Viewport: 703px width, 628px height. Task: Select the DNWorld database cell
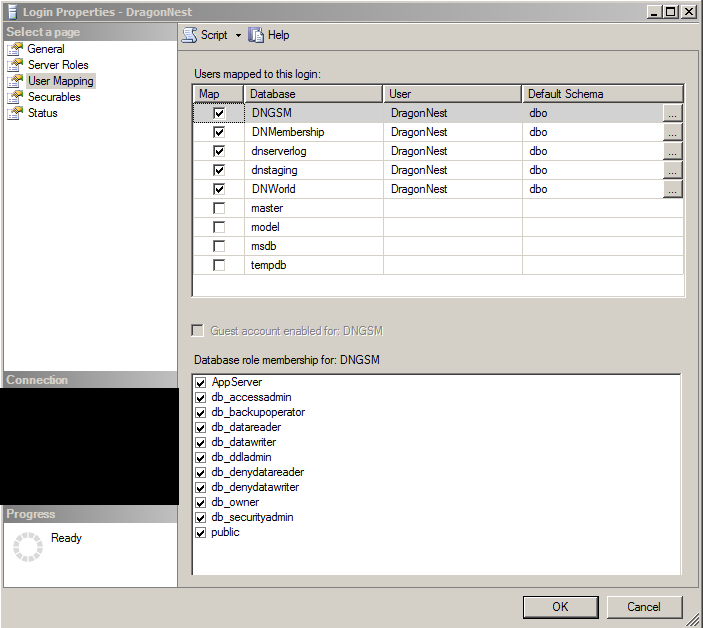(314, 189)
